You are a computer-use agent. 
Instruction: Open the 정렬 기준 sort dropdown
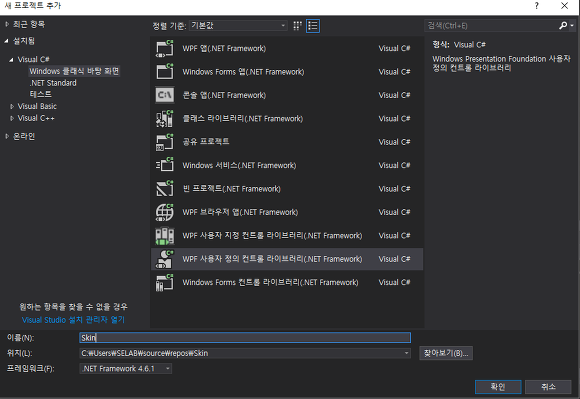tap(238, 26)
